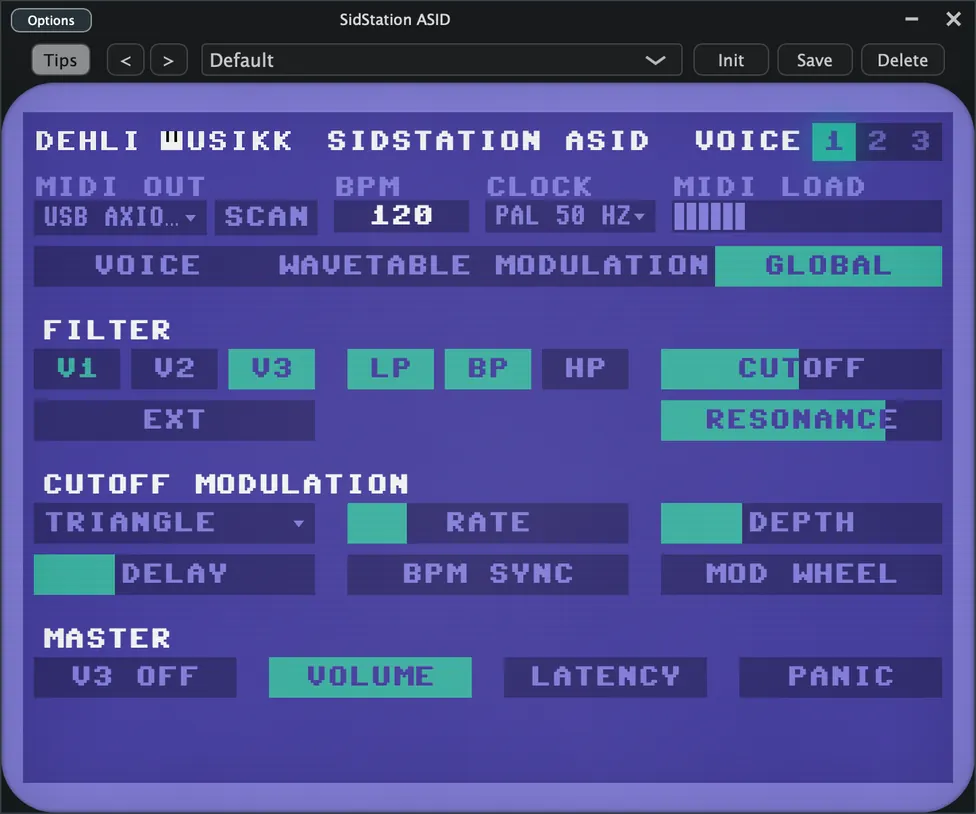This screenshot has width=976, height=814.
Task: Click the BPM 120 value field
Action: coord(401,216)
